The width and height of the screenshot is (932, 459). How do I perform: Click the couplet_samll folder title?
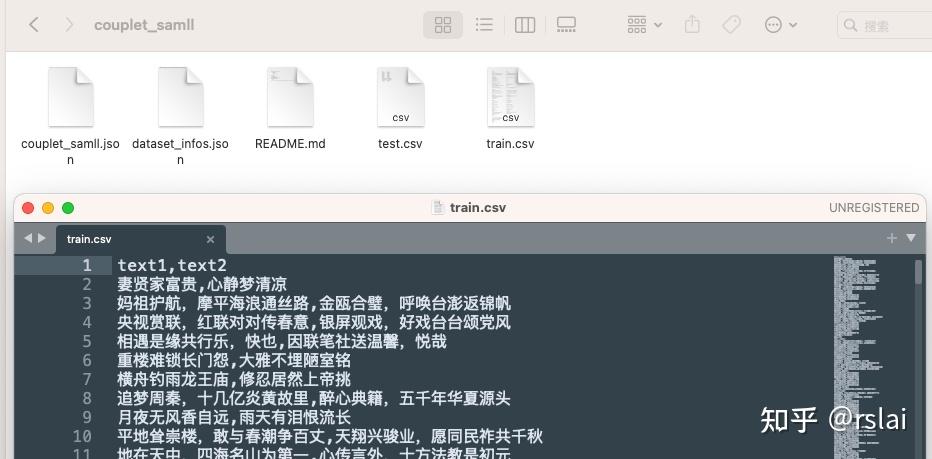coord(144,25)
